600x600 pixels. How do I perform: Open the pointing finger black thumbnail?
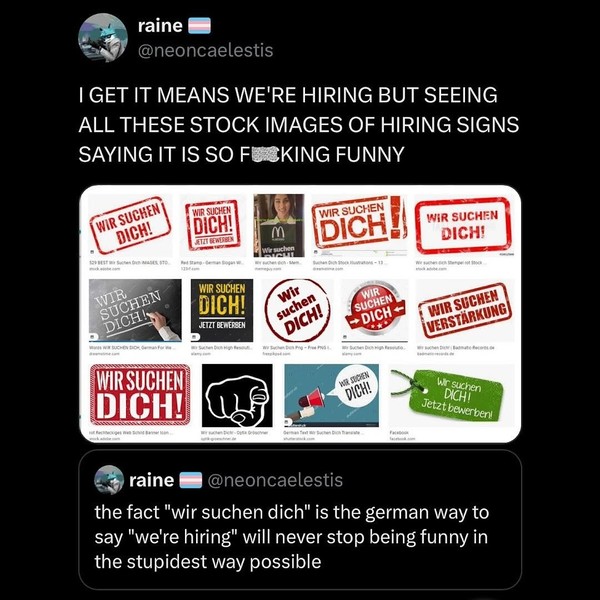(x=237, y=394)
